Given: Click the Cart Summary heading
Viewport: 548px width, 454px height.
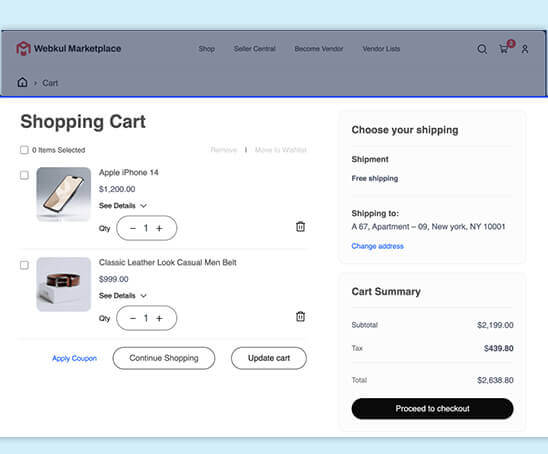Looking at the screenshot, I should point(386,291).
